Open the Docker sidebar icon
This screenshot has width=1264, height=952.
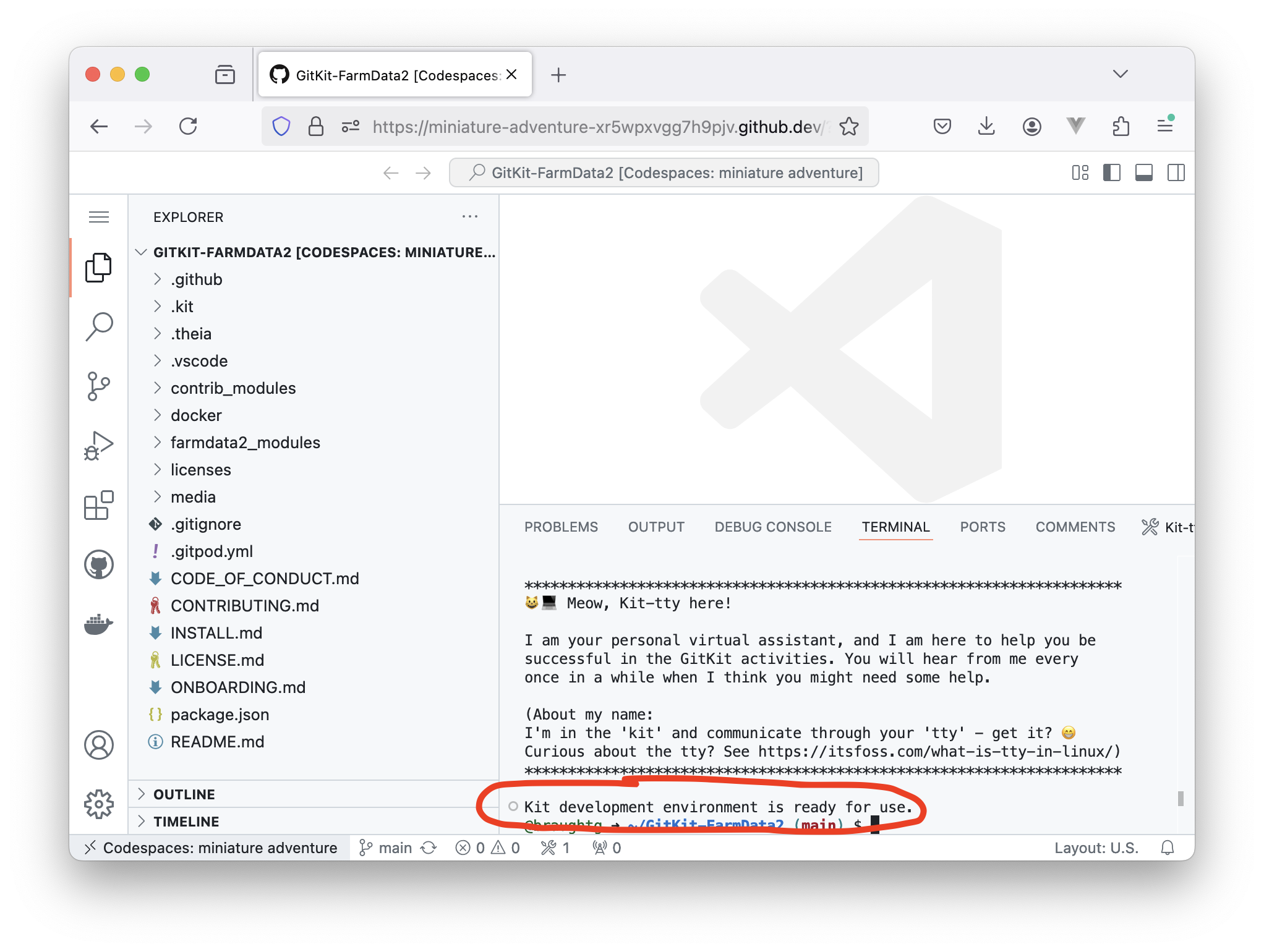point(99,624)
